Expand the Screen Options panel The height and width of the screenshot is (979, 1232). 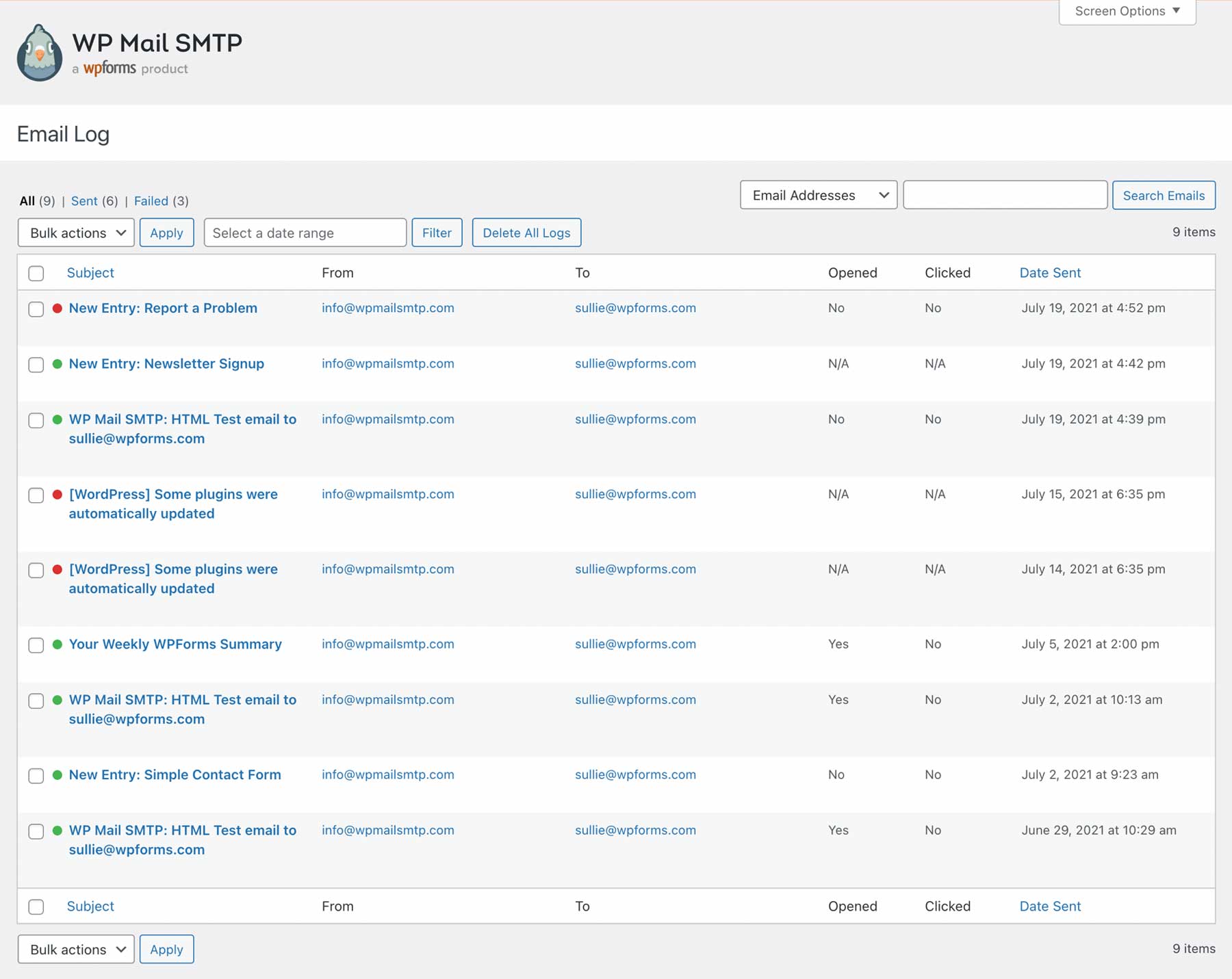tap(1126, 11)
